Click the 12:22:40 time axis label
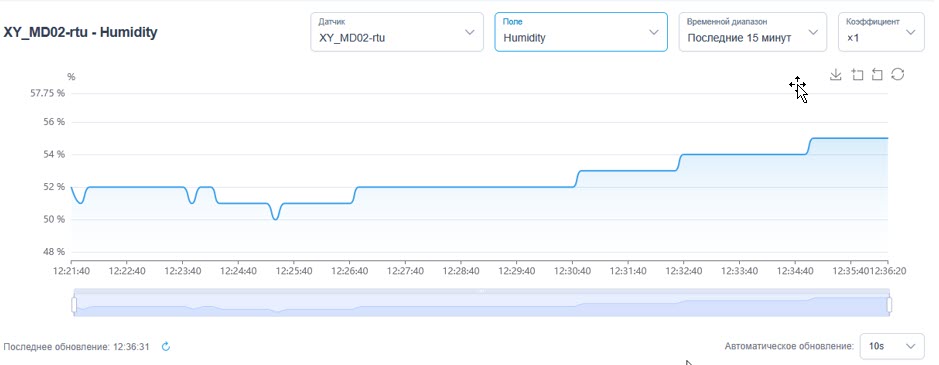This screenshot has width=939, height=365. tap(127, 271)
